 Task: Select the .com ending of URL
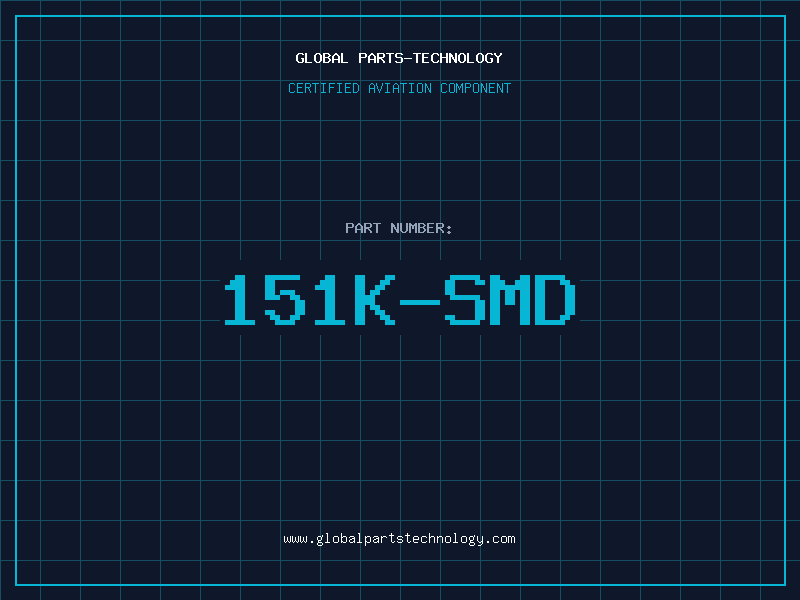point(501,540)
